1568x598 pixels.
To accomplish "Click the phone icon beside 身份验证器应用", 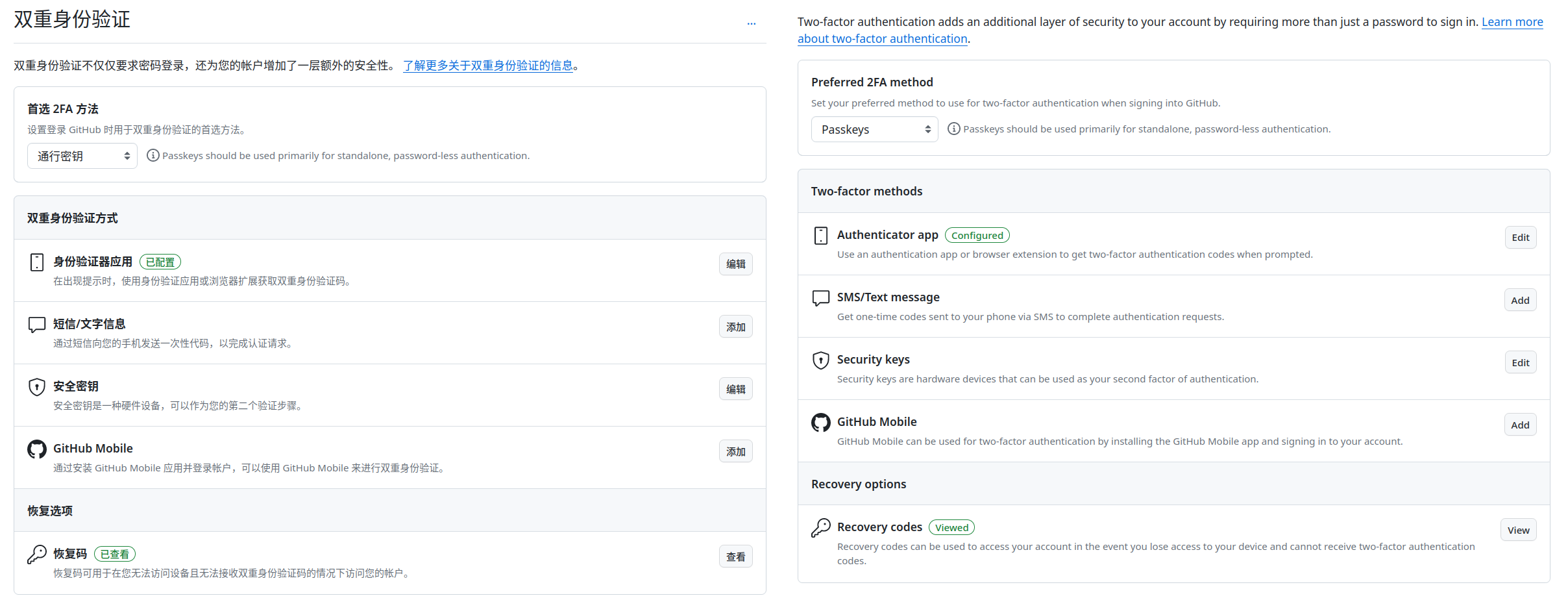I will click(x=37, y=262).
